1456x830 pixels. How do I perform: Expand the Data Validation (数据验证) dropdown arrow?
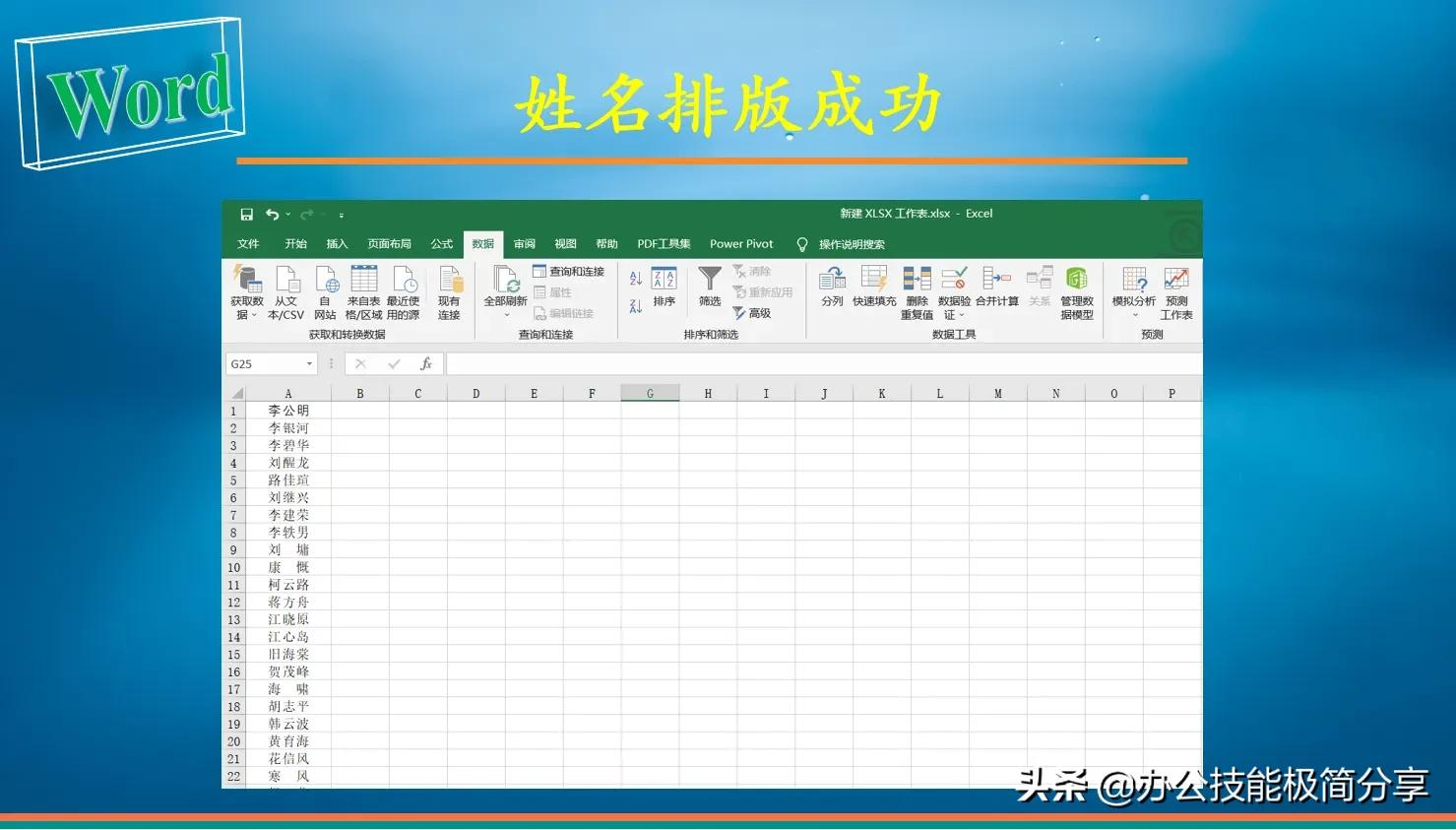961,313
